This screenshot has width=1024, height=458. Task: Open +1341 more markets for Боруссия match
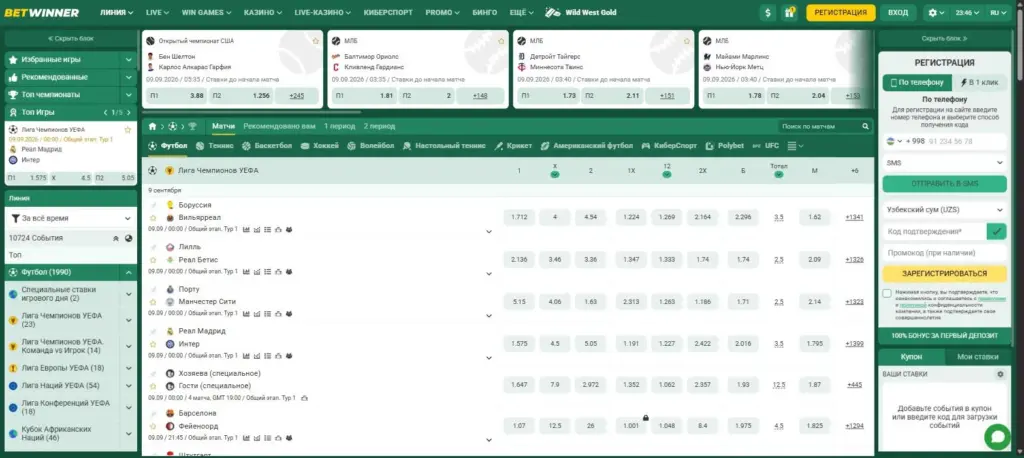coord(854,217)
